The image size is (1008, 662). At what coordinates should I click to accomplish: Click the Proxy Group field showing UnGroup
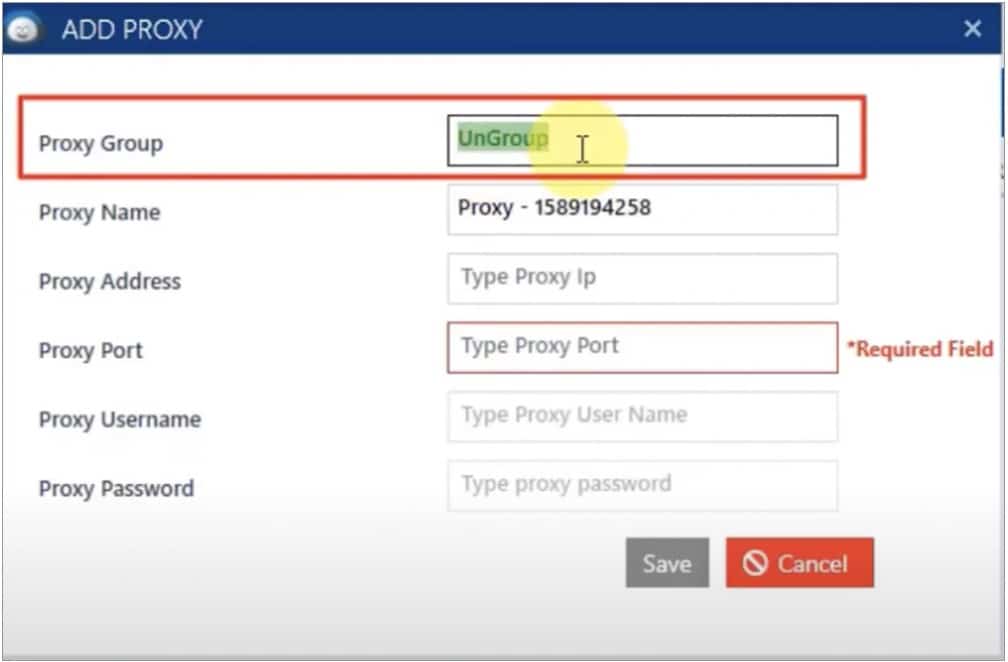point(642,140)
